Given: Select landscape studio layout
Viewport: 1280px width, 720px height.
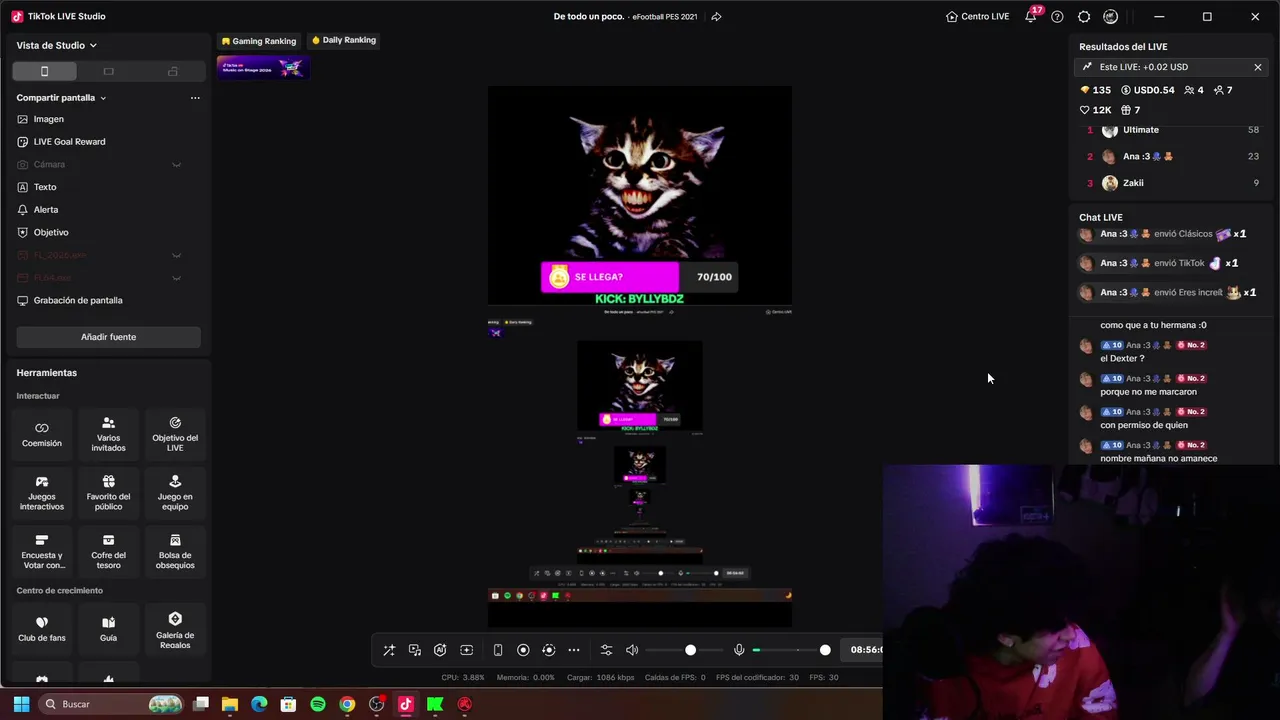Looking at the screenshot, I should (x=109, y=71).
